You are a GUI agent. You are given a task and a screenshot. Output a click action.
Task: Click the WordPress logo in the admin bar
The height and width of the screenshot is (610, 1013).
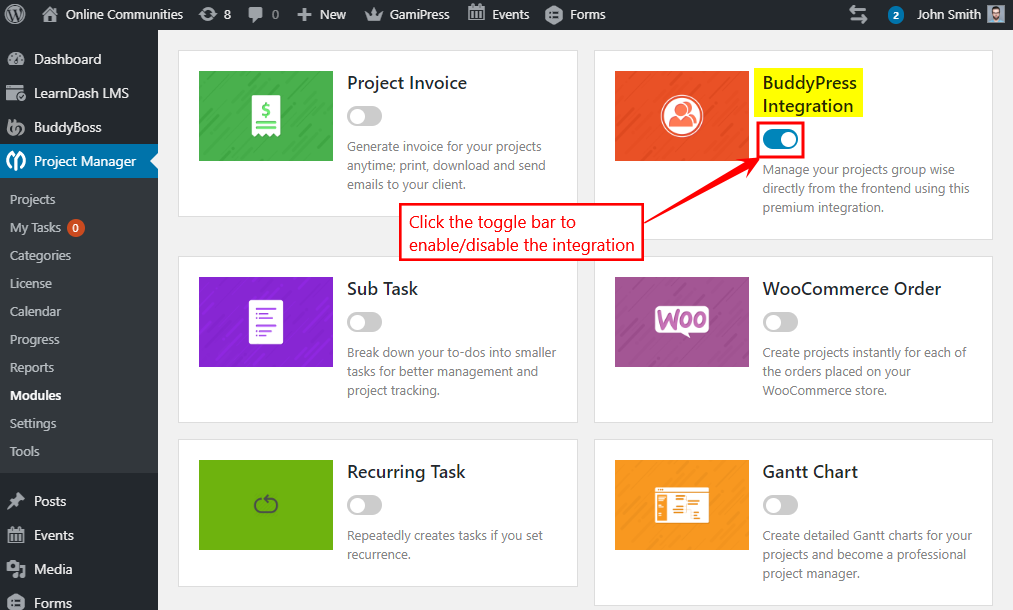click(x=14, y=14)
